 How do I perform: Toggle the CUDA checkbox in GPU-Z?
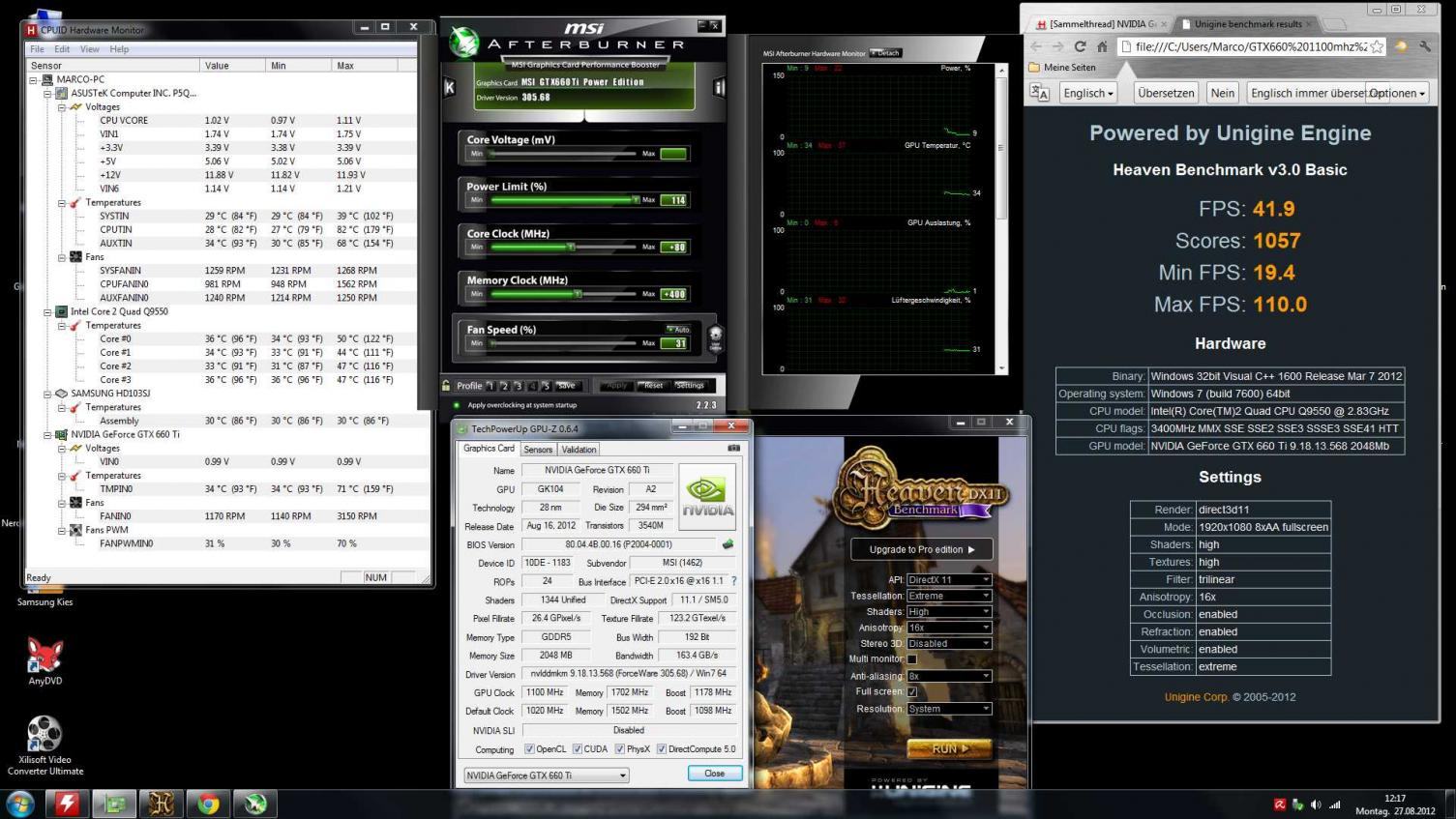(x=578, y=749)
